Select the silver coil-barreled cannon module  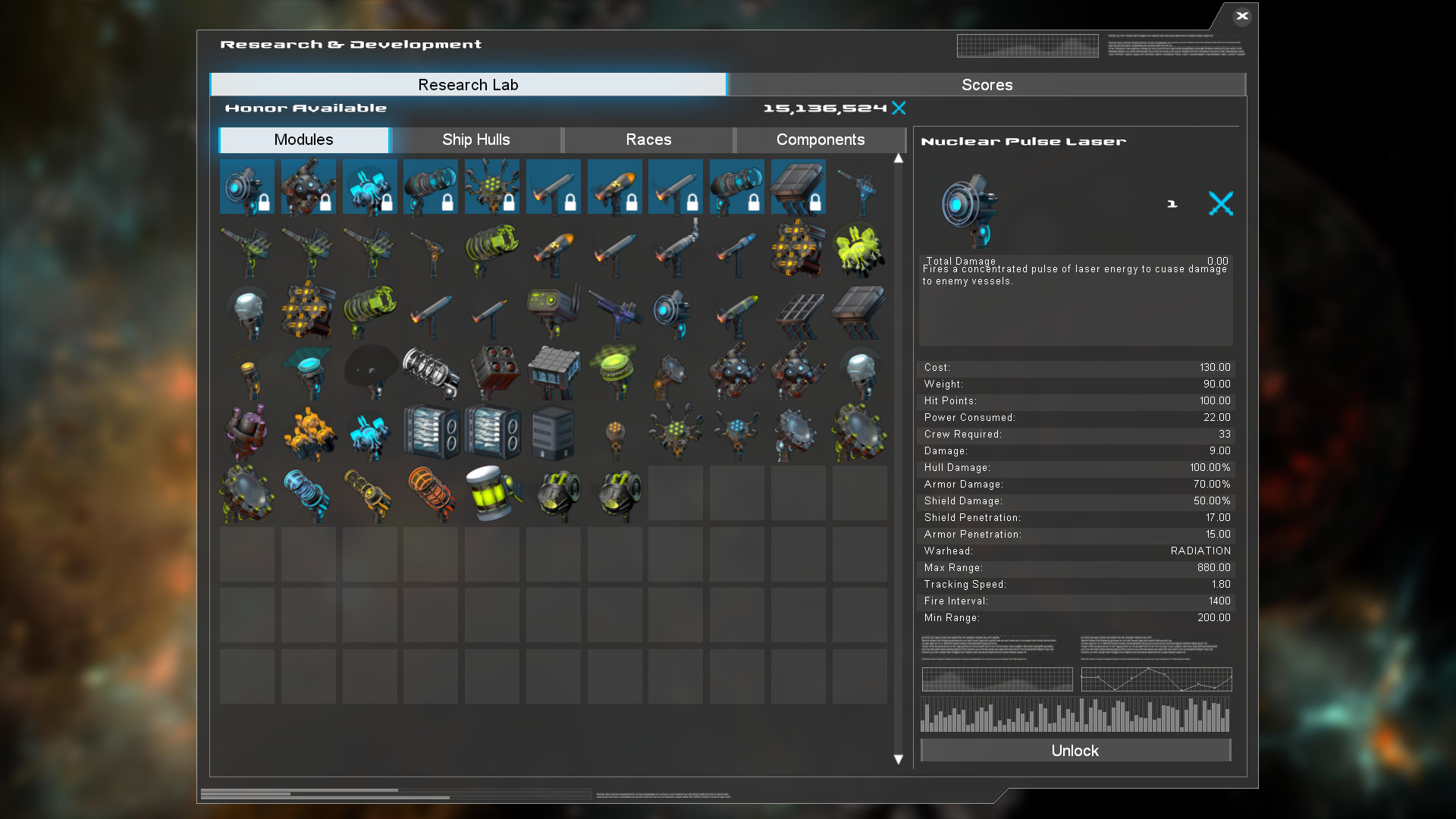(x=431, y=372)
